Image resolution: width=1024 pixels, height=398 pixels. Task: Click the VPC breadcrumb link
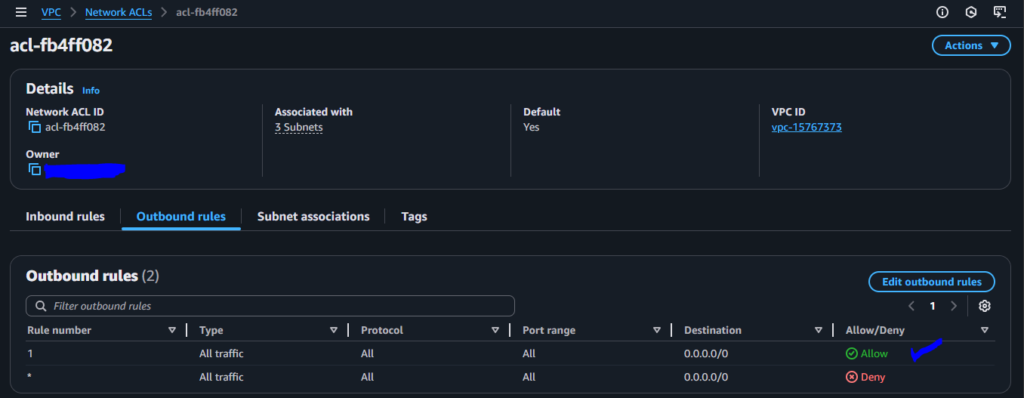point(51,12)
